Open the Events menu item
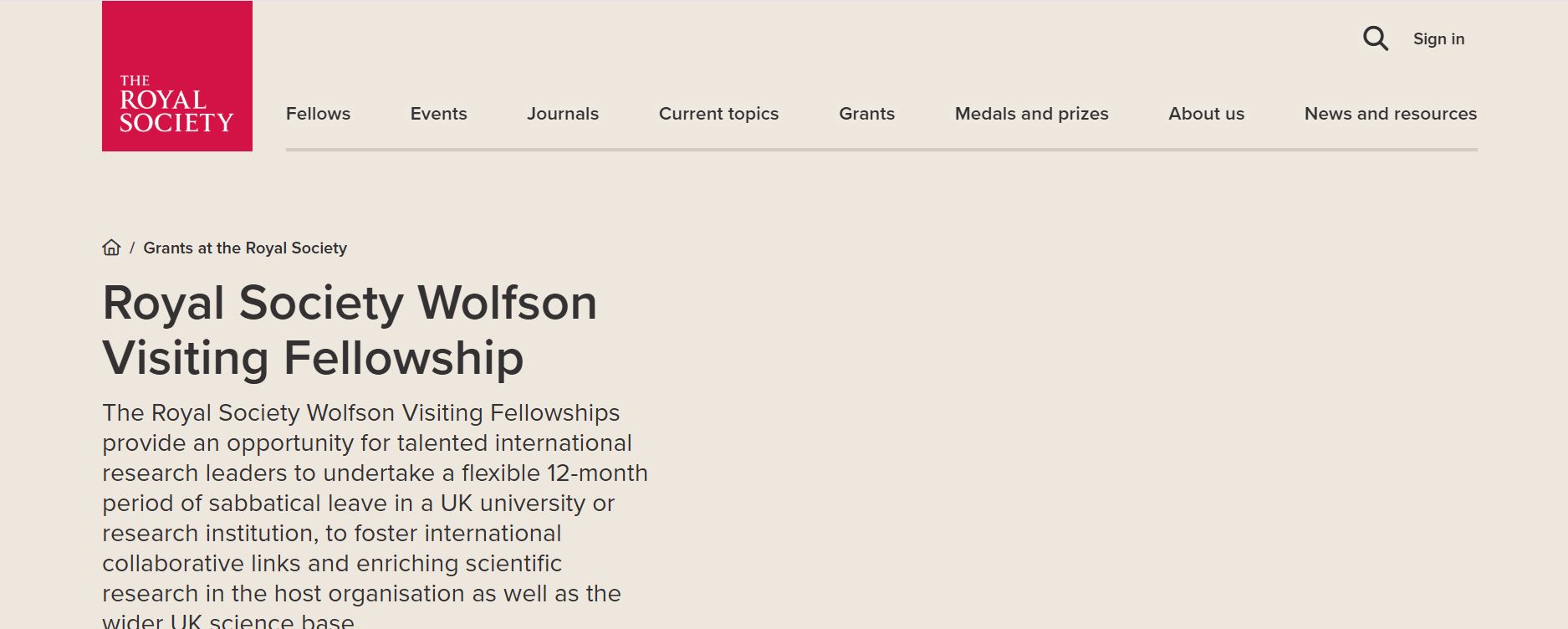The height and width of the screenshot is (629, 1568). click(438, 114)
